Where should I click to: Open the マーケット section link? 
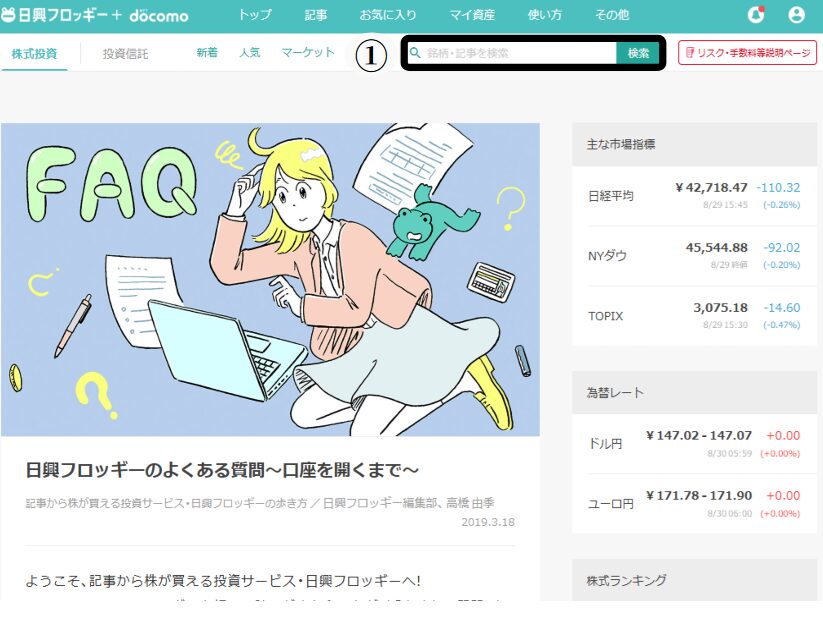click(308, 52)
